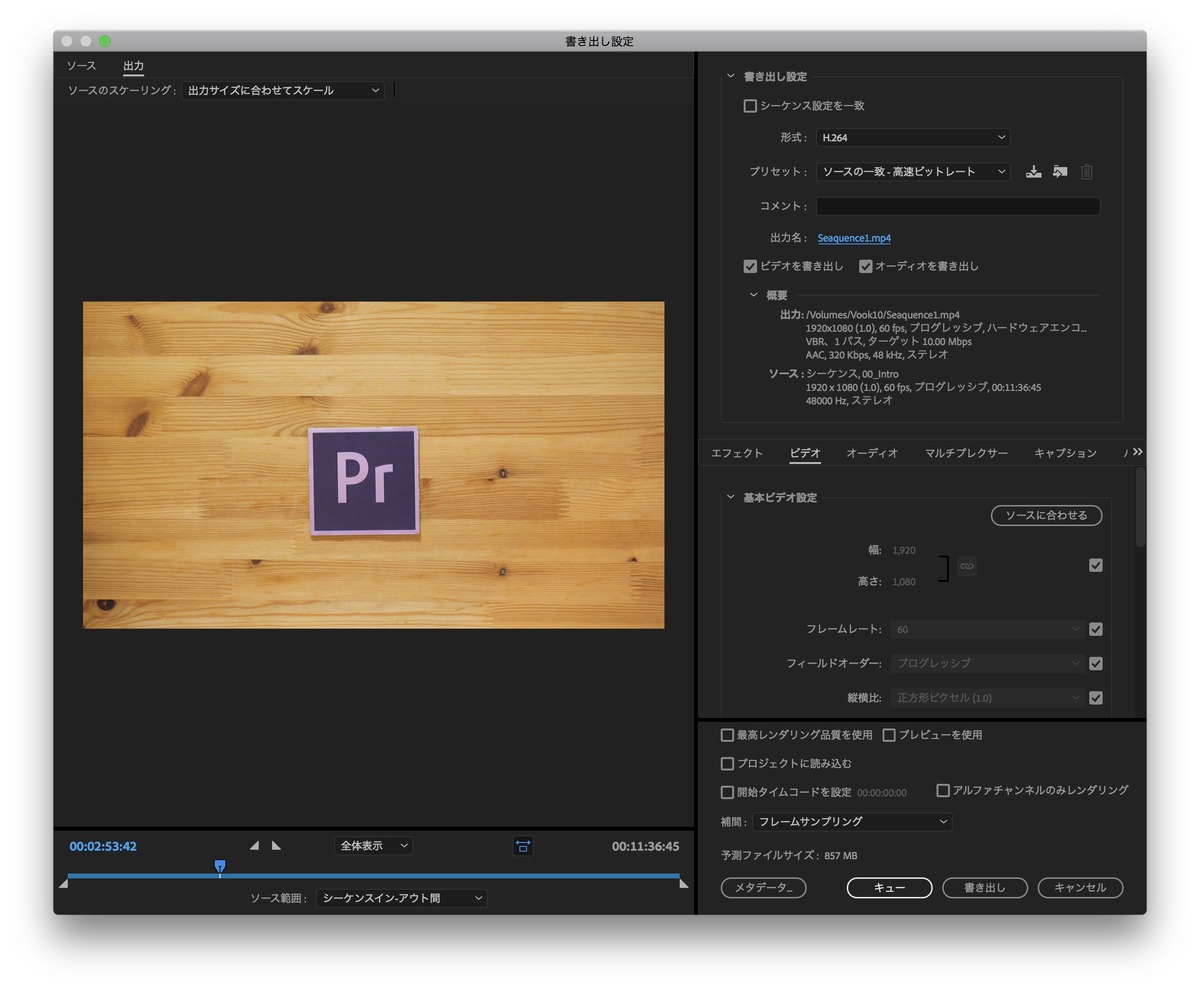Click the width-height link chain icon
Viewport: 1200px width, 991px height.
tap(966, 566)
